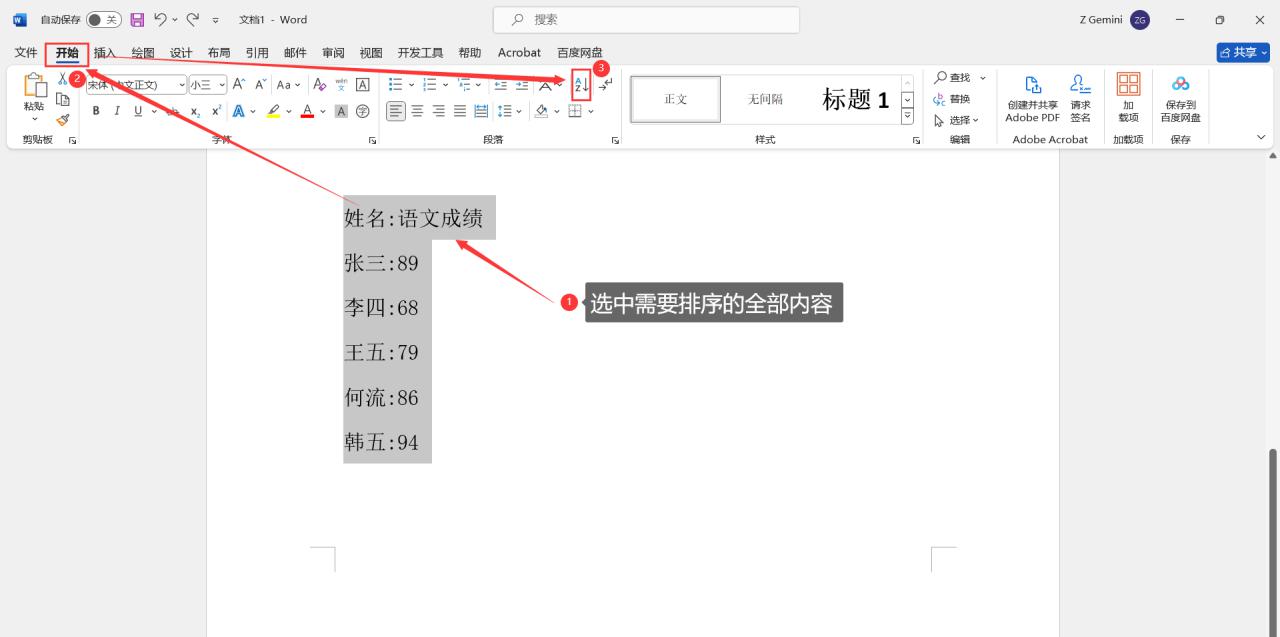This screenshot has height=637, width=1280.
Task: Click Request Signatures icon
Action: pos(1080,98)
